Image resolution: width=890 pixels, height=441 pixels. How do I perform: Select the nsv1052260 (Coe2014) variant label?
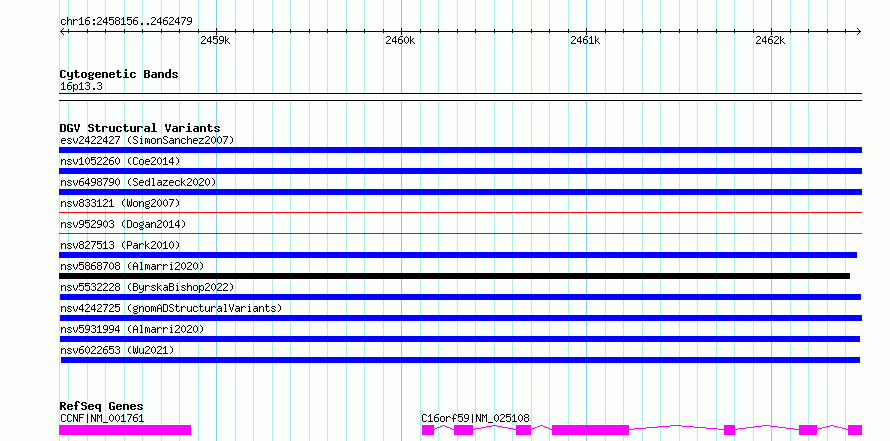(120, 161)
